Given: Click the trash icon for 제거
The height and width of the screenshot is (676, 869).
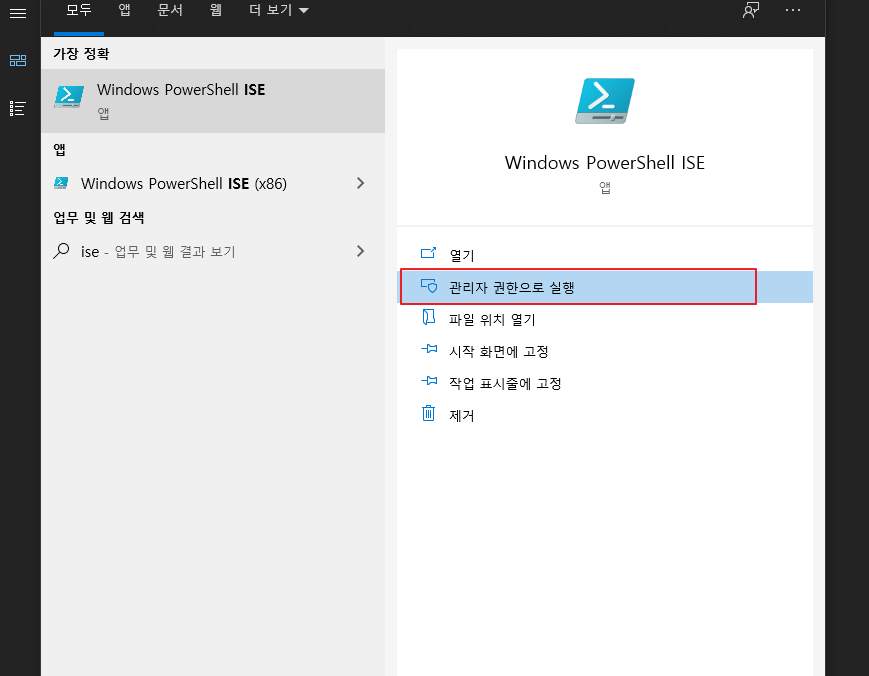Looking at the screenshot, I should point(428,413).
